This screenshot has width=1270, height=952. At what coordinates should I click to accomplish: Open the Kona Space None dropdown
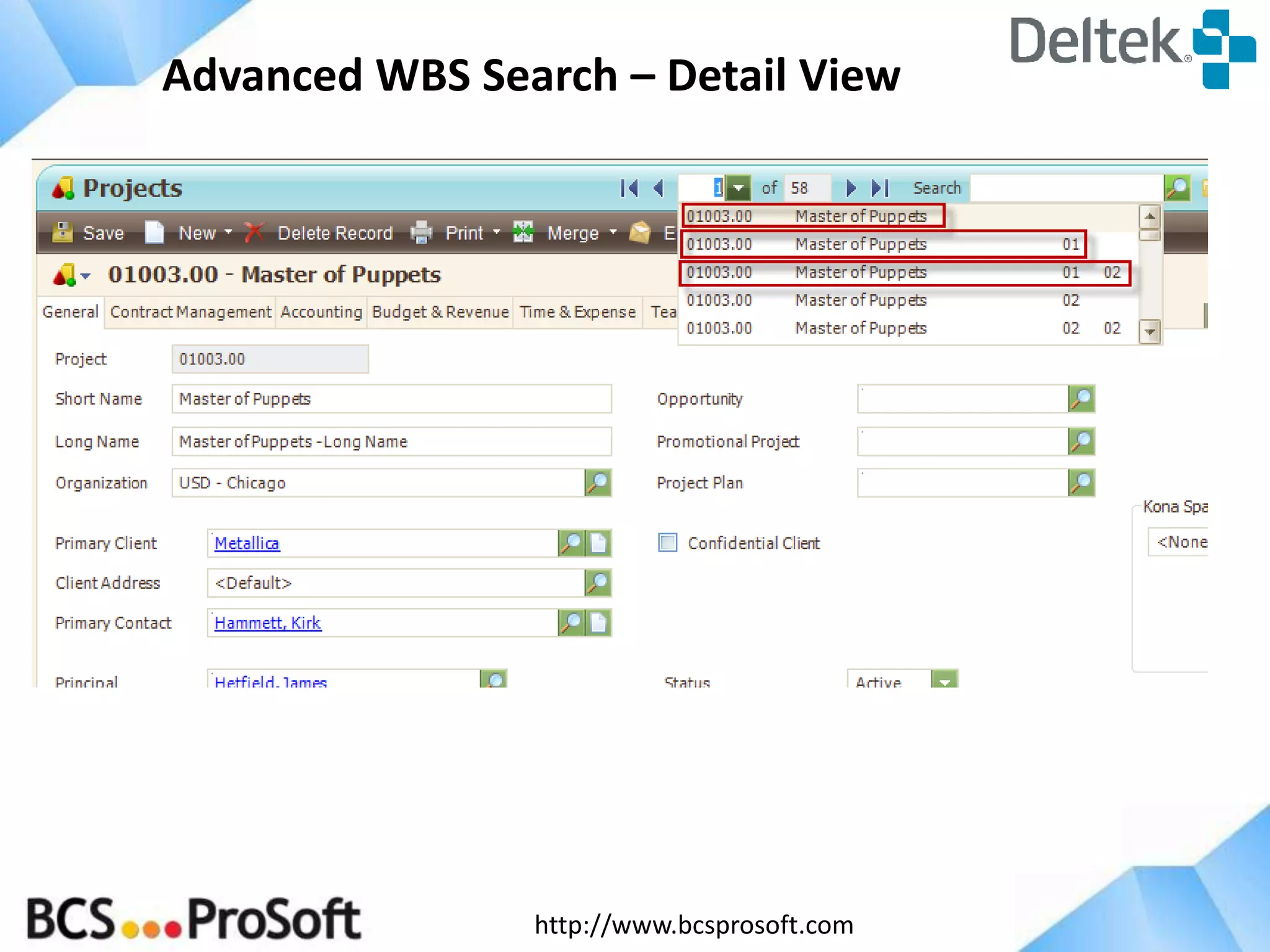click(x=1178, y=542)
